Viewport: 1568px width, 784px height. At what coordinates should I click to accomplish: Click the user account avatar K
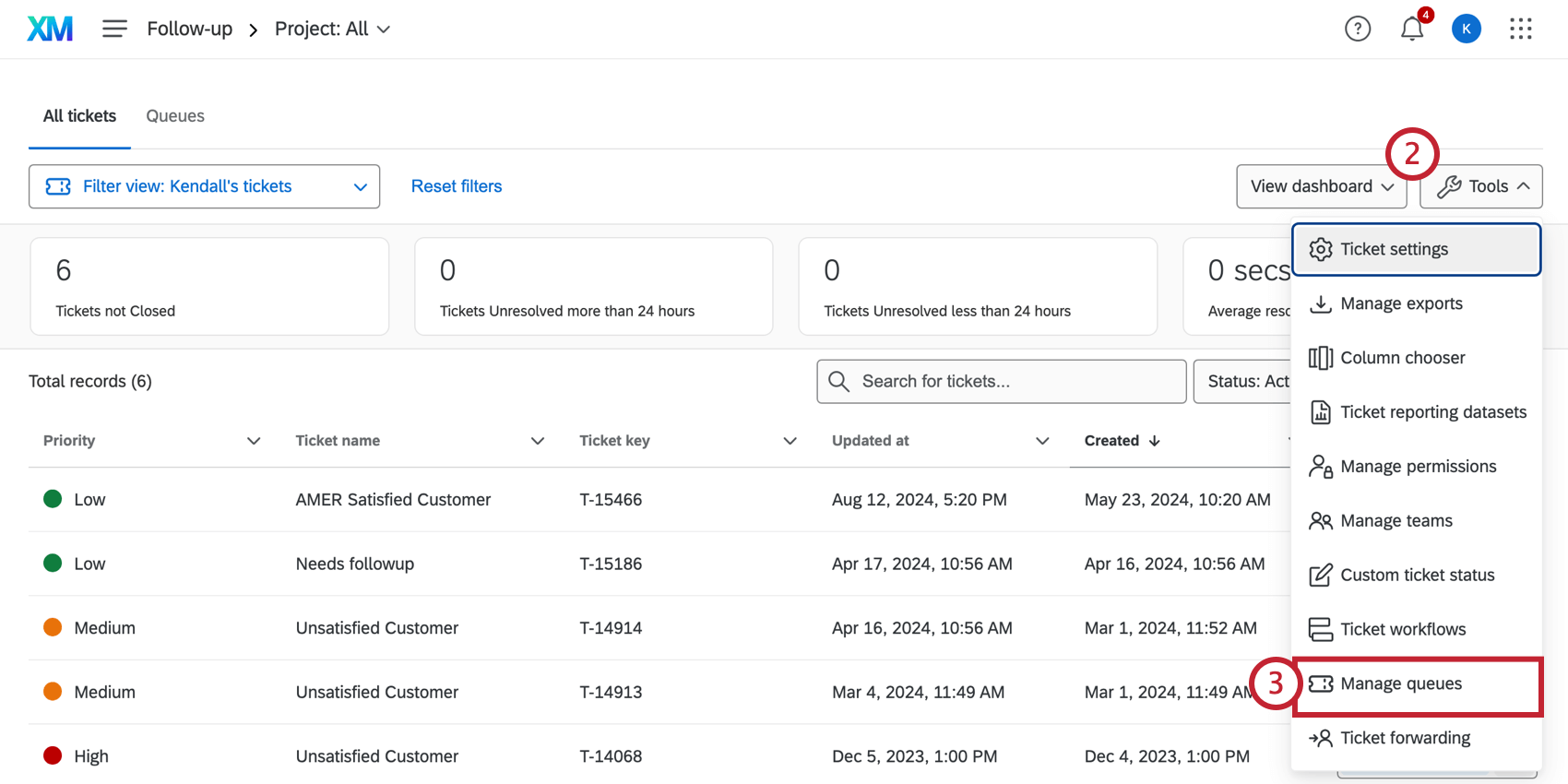(x=1466, y=30)
